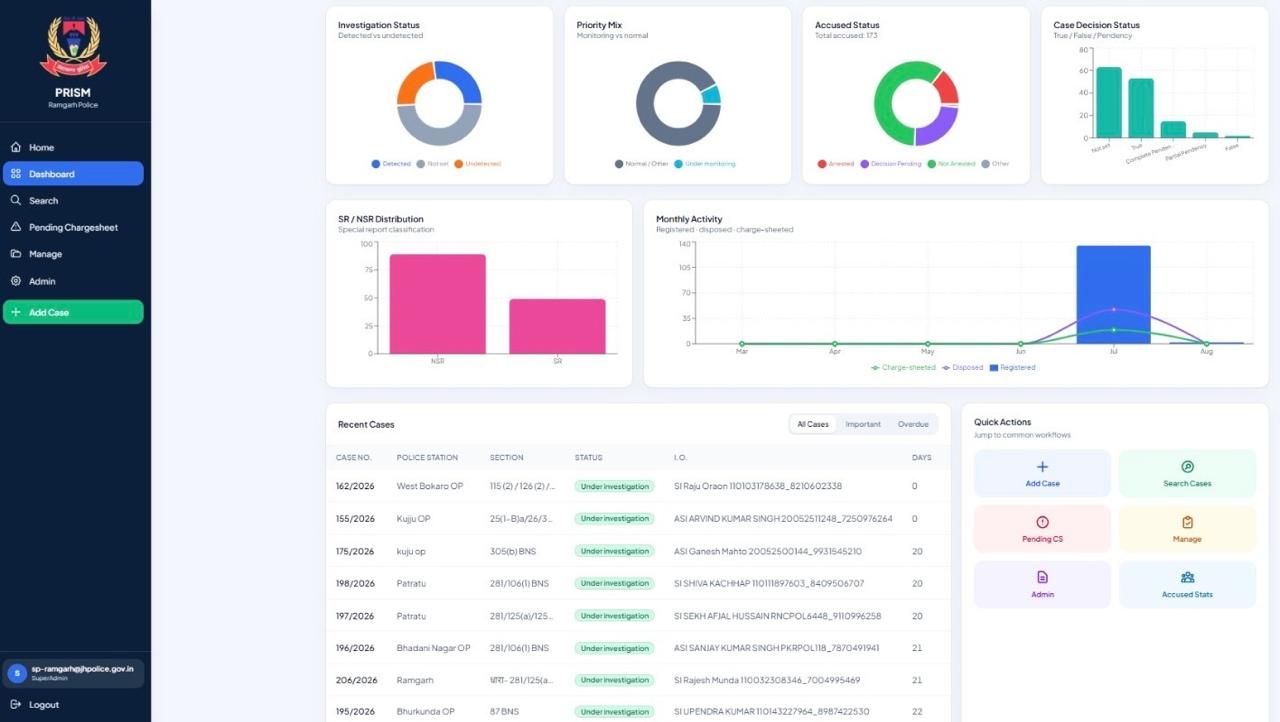This screenshot has width=1280, height=722.
Task: Toggle Under monitoring legend in Priority Mix
Action: [x=704, y=163]
